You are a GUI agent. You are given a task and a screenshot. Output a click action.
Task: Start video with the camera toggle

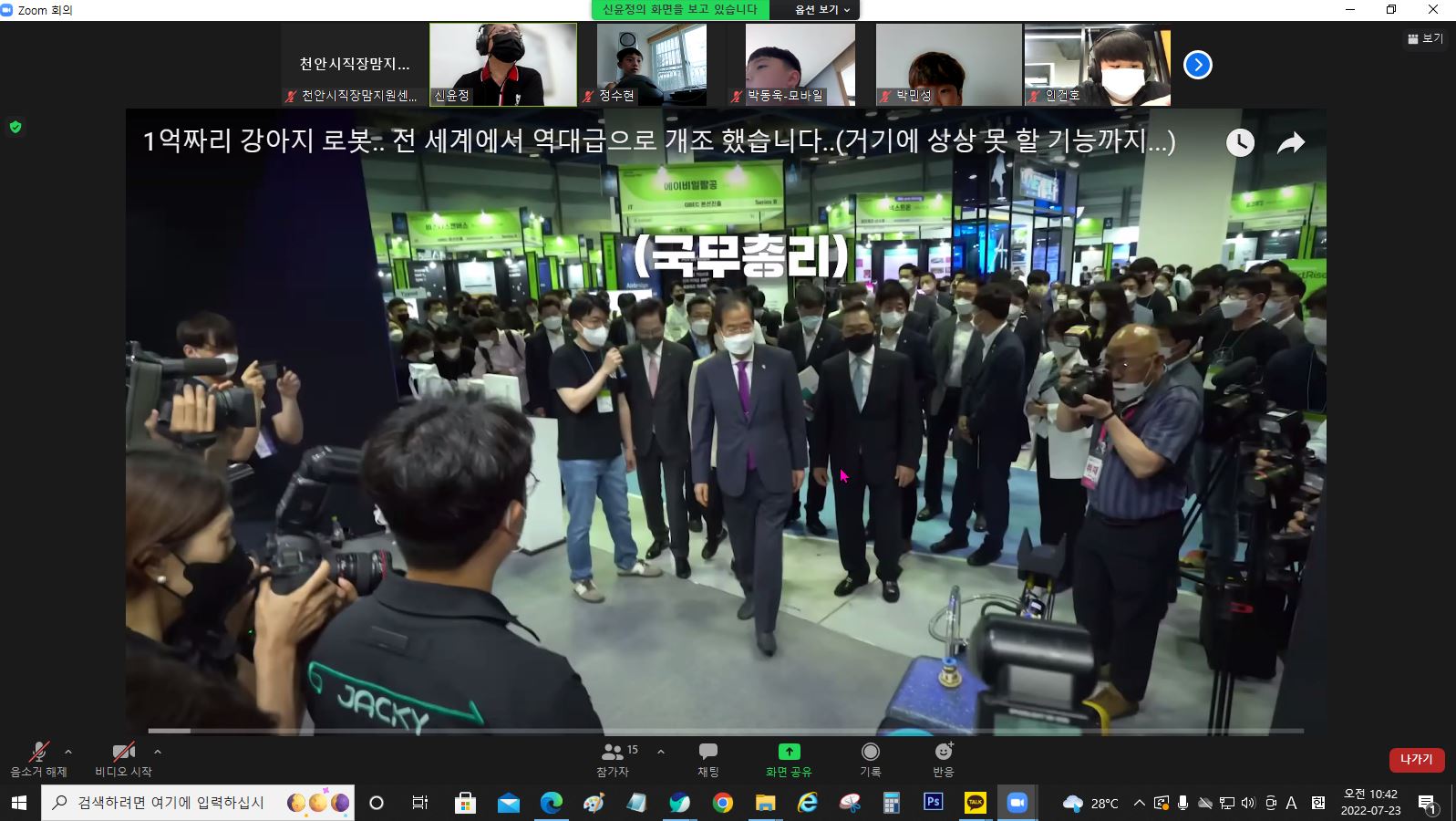123,753
